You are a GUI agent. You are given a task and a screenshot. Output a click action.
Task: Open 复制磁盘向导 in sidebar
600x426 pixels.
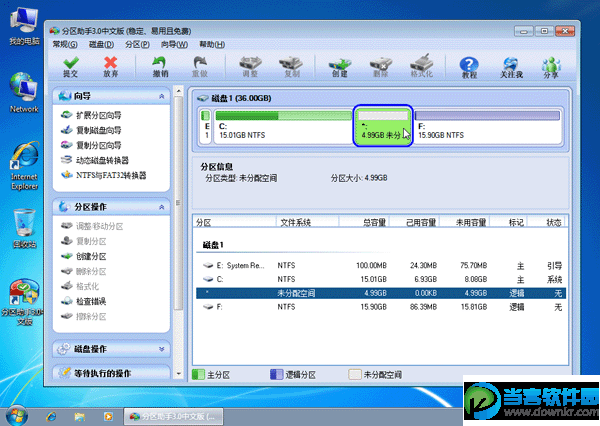point(91,130)
